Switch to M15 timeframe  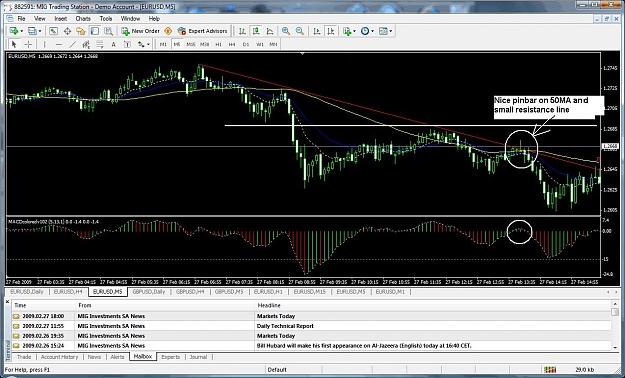191,44
